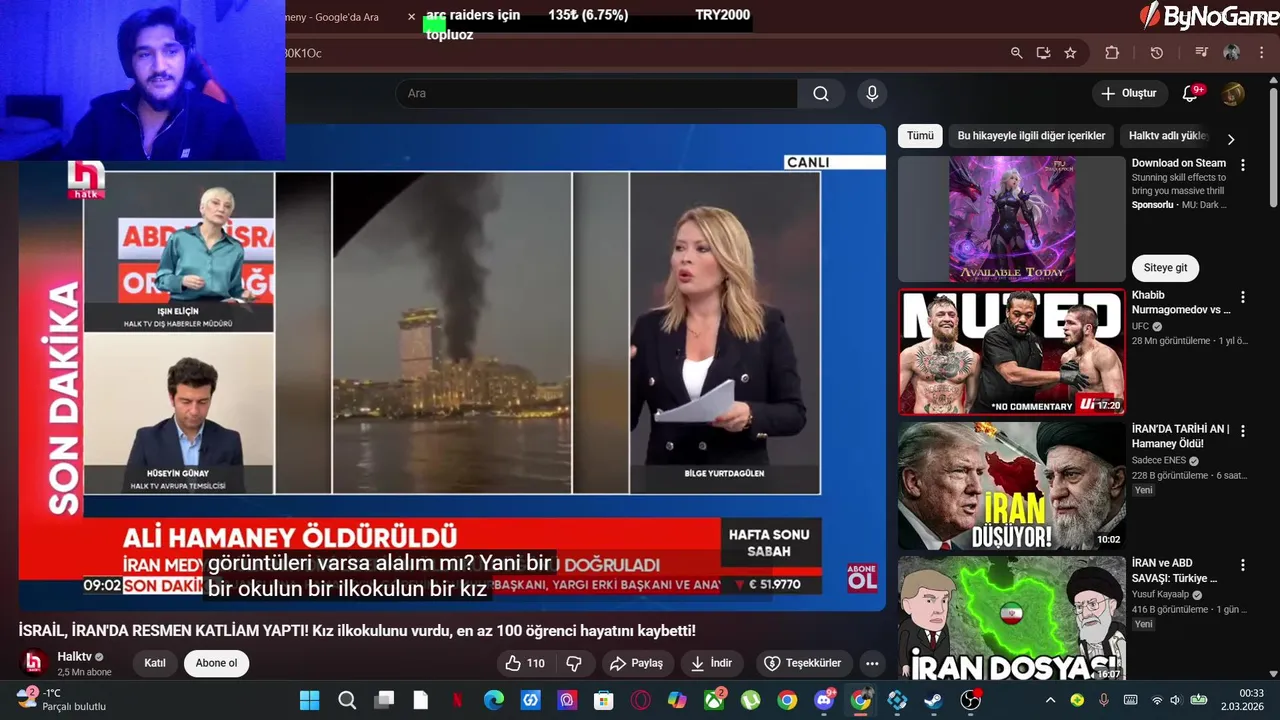
Task: Open uTorrent from the taskbar
Action: tap(750, 700)
